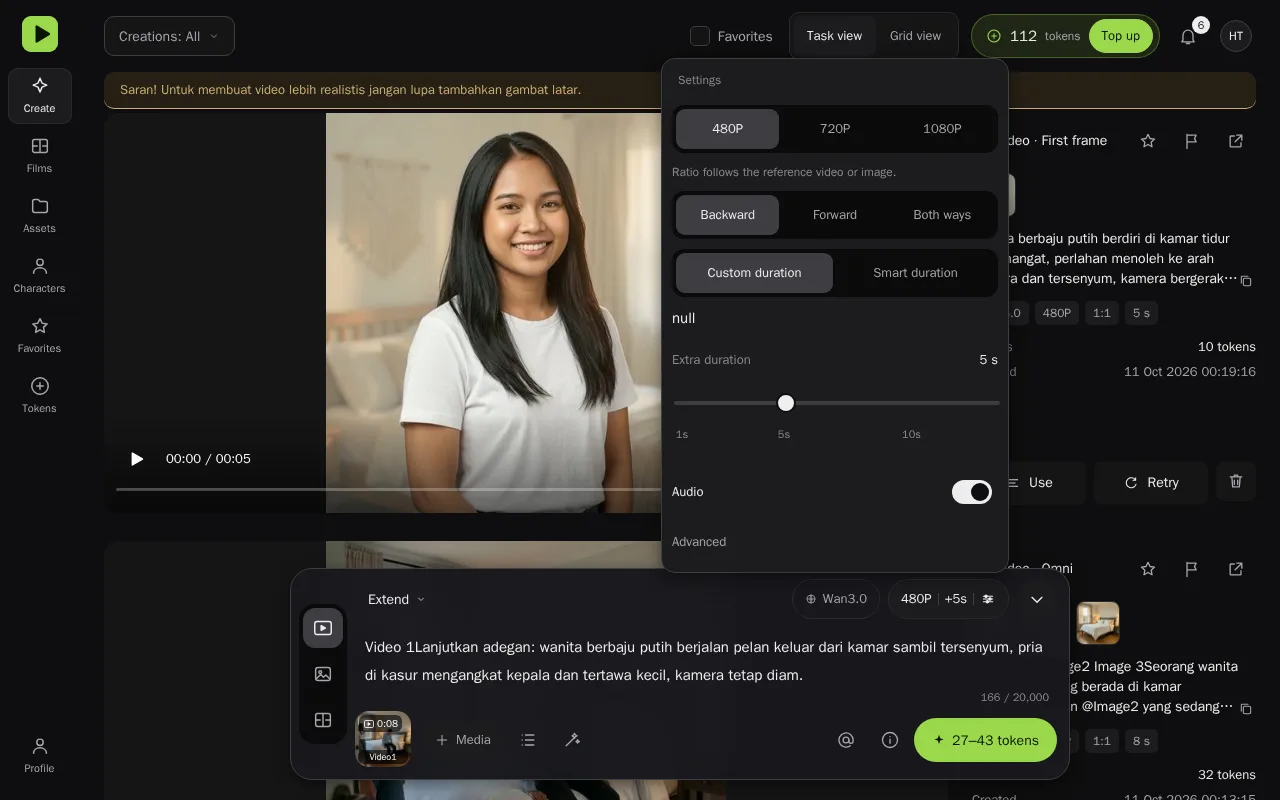Screen dimensions: 1280x800
Task: Open the HT account avatar
Action: tap(1236, 36)
